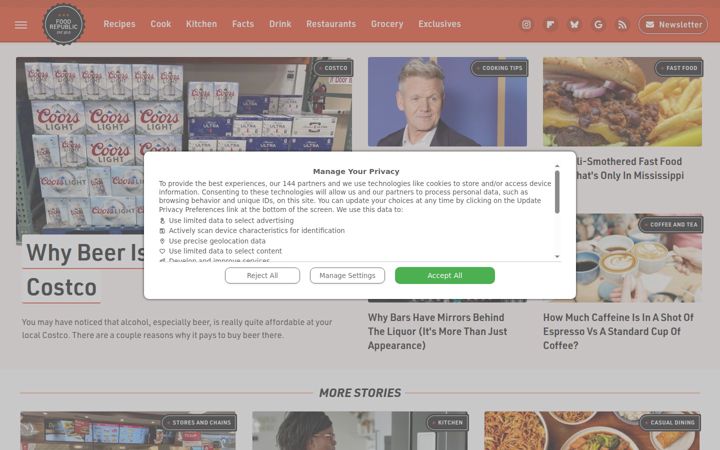The width and height of the screenshot is (720, 450).
Task: Open the RSS feed icon
Action: pyautogui.click(x=622, y=24)
